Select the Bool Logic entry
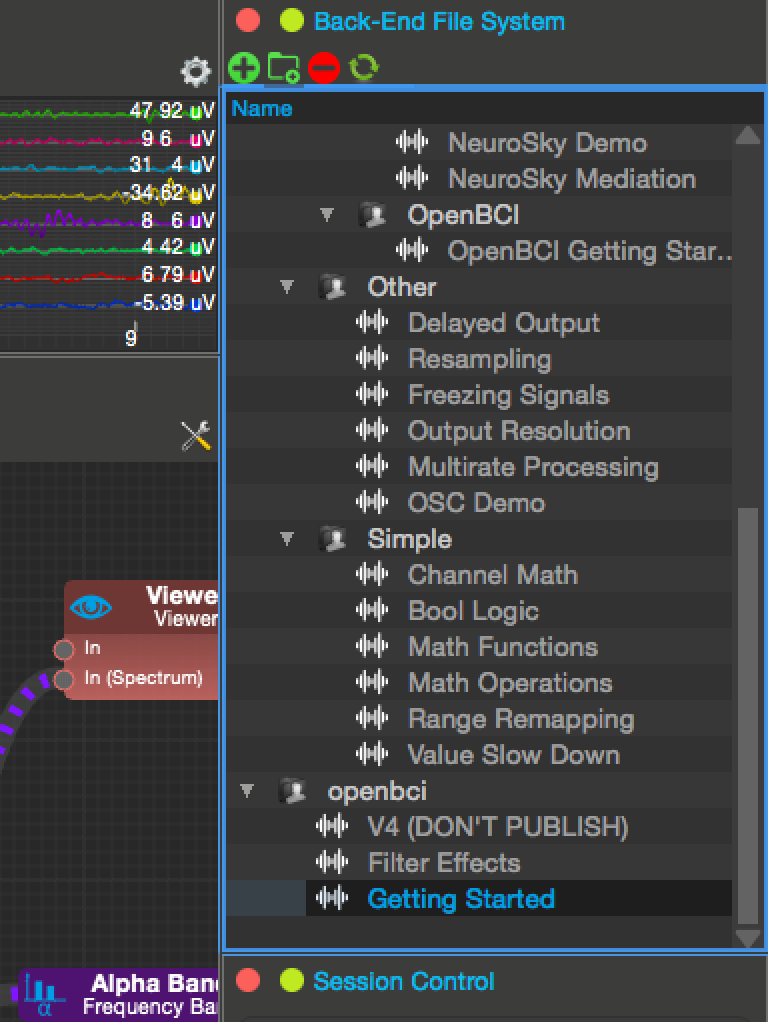The height and width of the screenshot is (1022, 768). point(473,611)
